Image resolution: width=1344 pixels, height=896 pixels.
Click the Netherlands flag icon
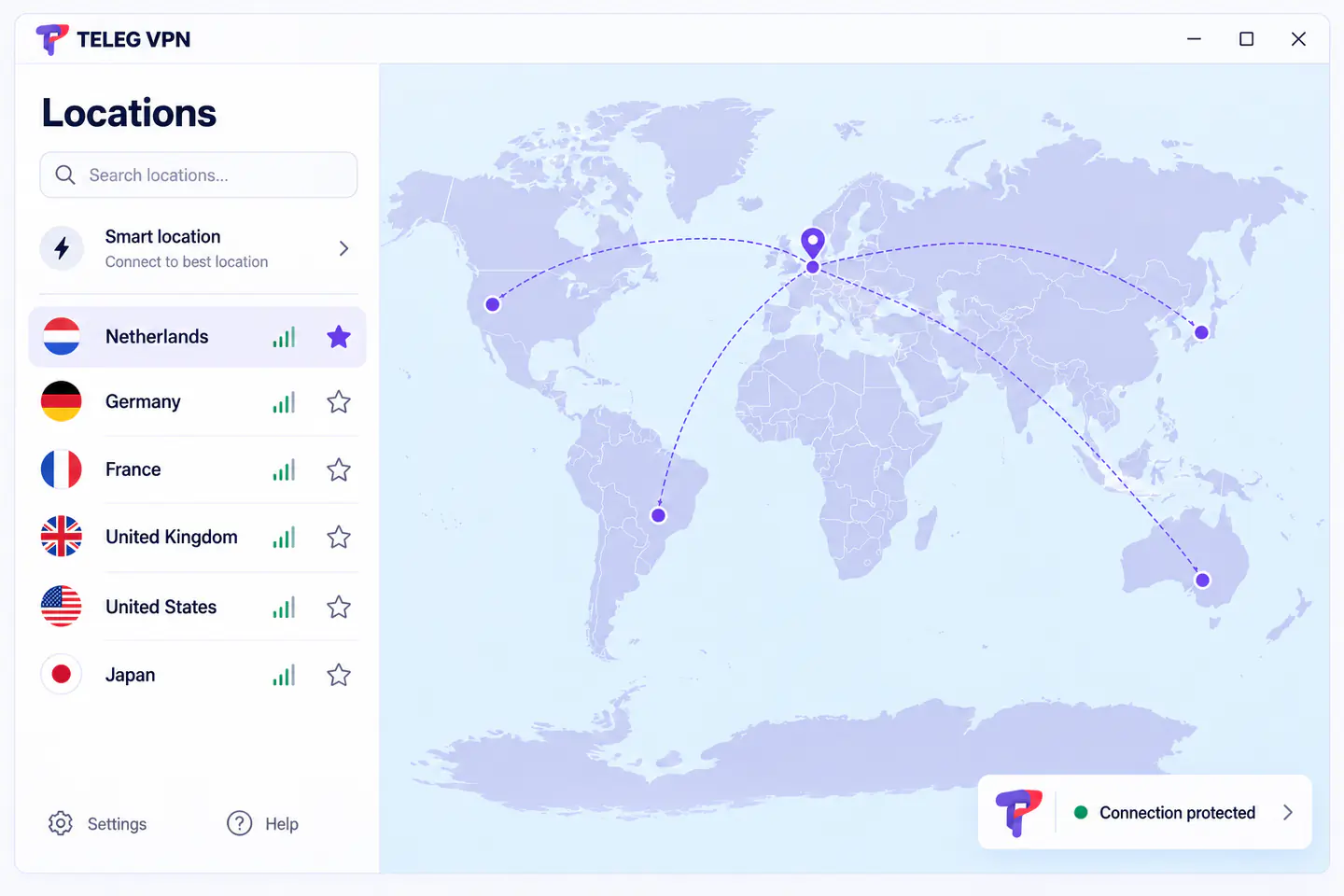click(62, 337)
